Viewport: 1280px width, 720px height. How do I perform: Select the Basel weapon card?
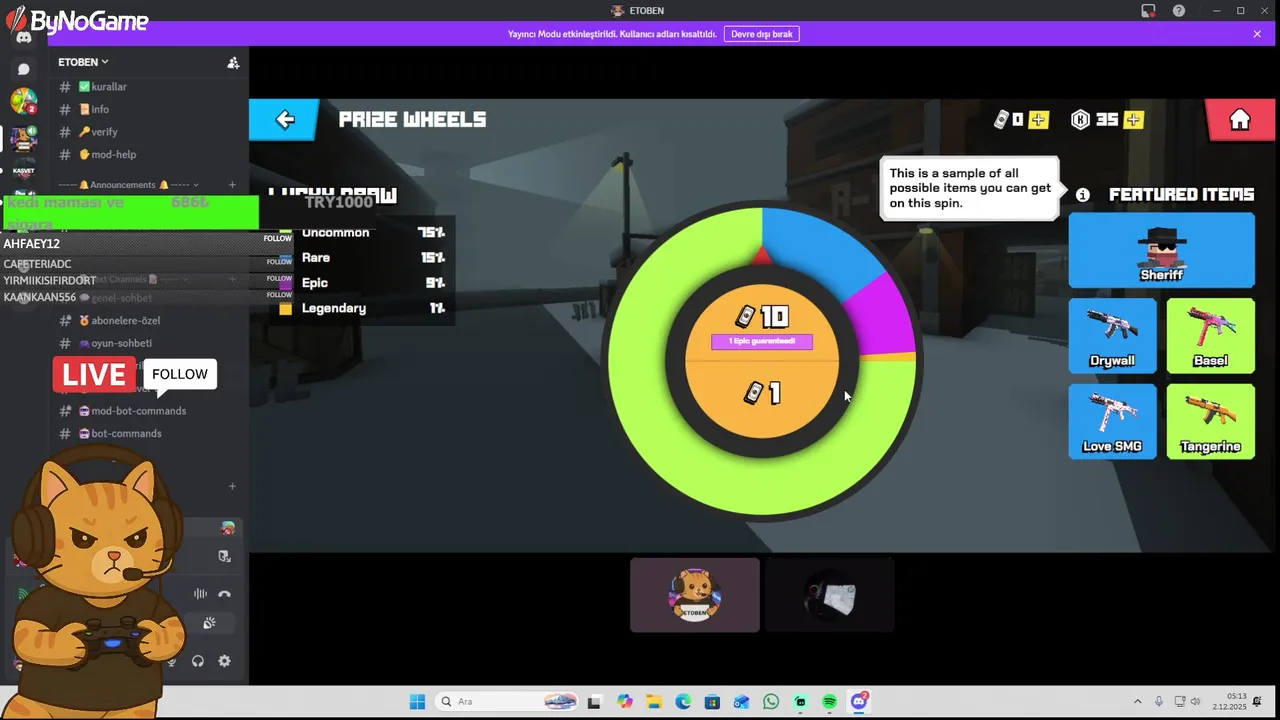pos(1210,336)
